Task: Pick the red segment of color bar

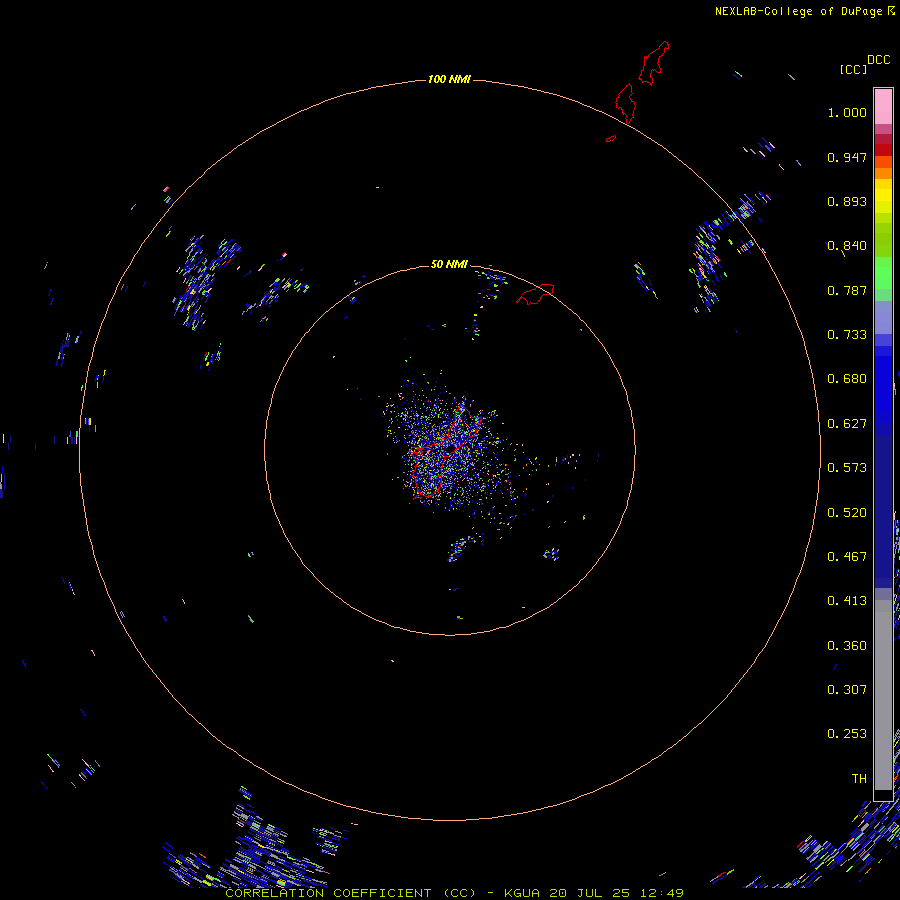Action: [883, 149]
